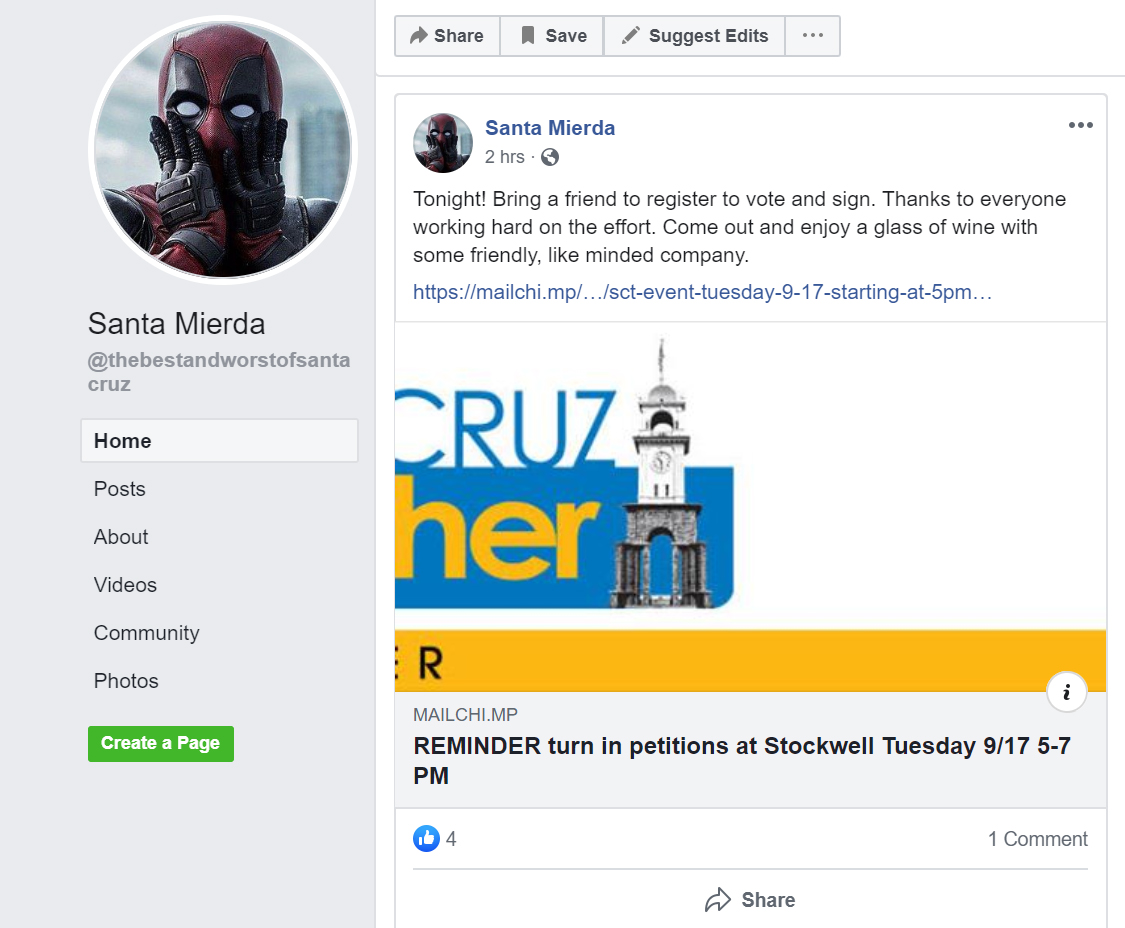
Task: Open Suggest Edits pencil button
Action: tap(695, 36)
